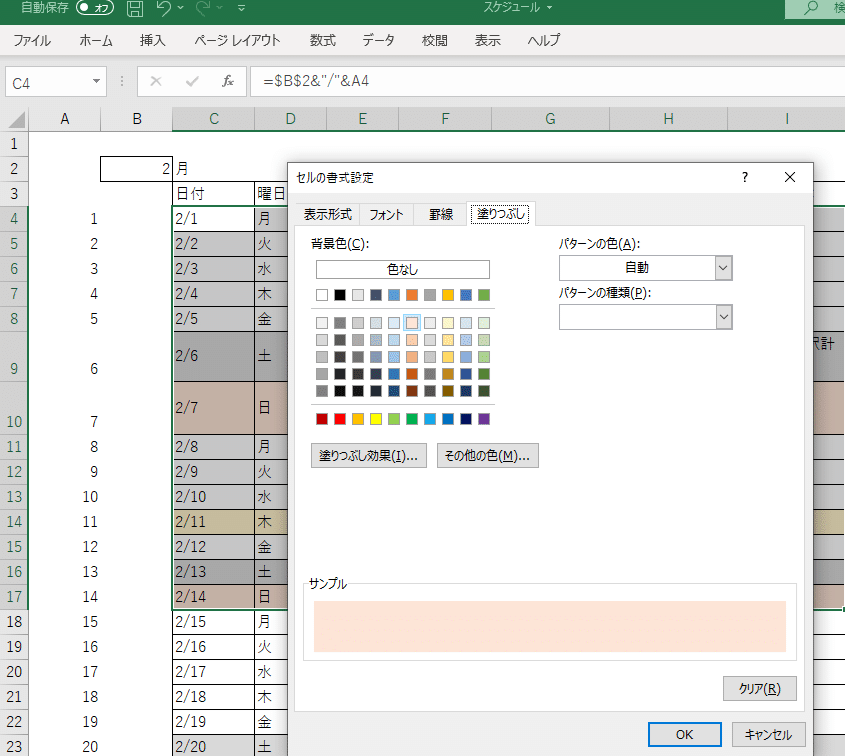Switch to the フォント tab
845x756 pixels.
[x=386, y=214]
